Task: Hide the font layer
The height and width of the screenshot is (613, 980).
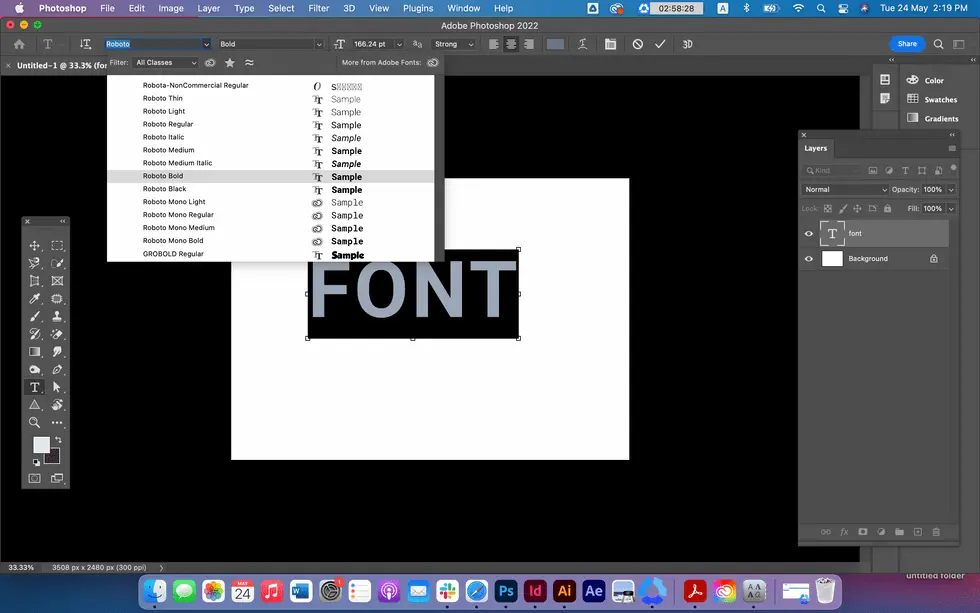Action: pos(809,233)
